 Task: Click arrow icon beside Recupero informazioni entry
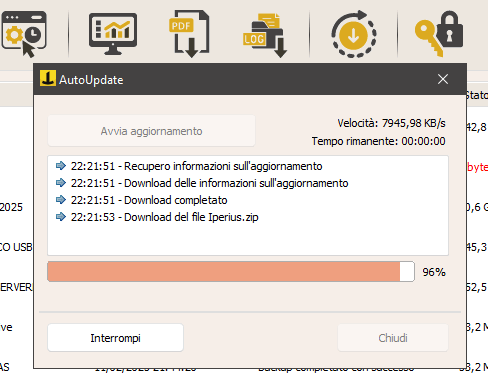coord(61,165)
